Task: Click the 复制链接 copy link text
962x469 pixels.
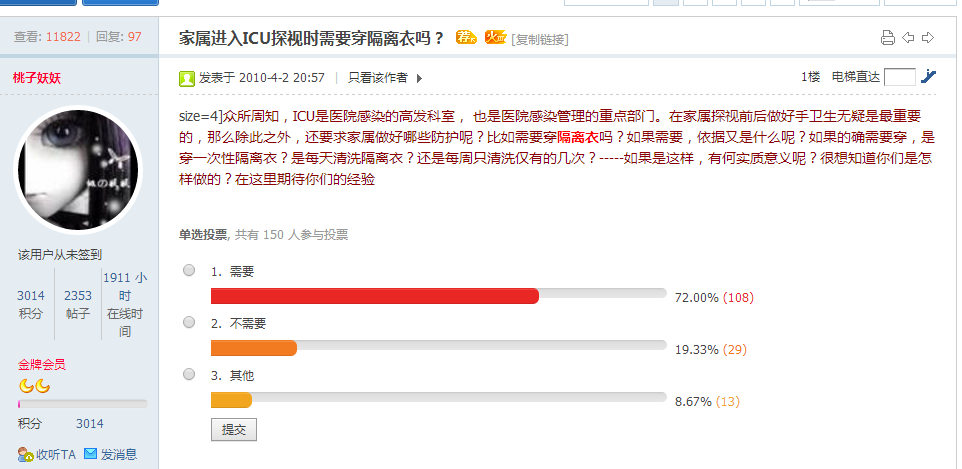Action: point(540,40)
